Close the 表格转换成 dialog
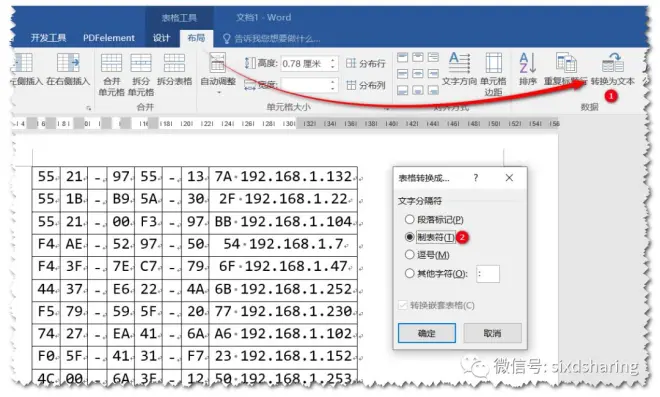The height and width of the screenshot is (397, 660). (509, 178)
